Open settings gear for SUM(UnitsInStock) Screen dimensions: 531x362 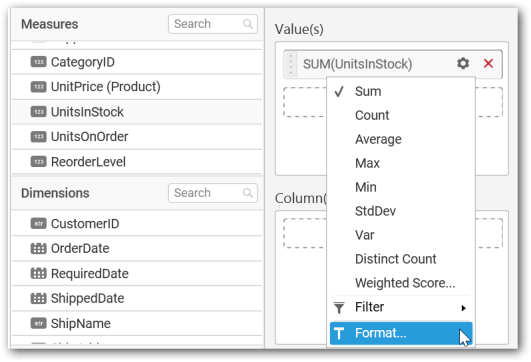click(463, 63)
